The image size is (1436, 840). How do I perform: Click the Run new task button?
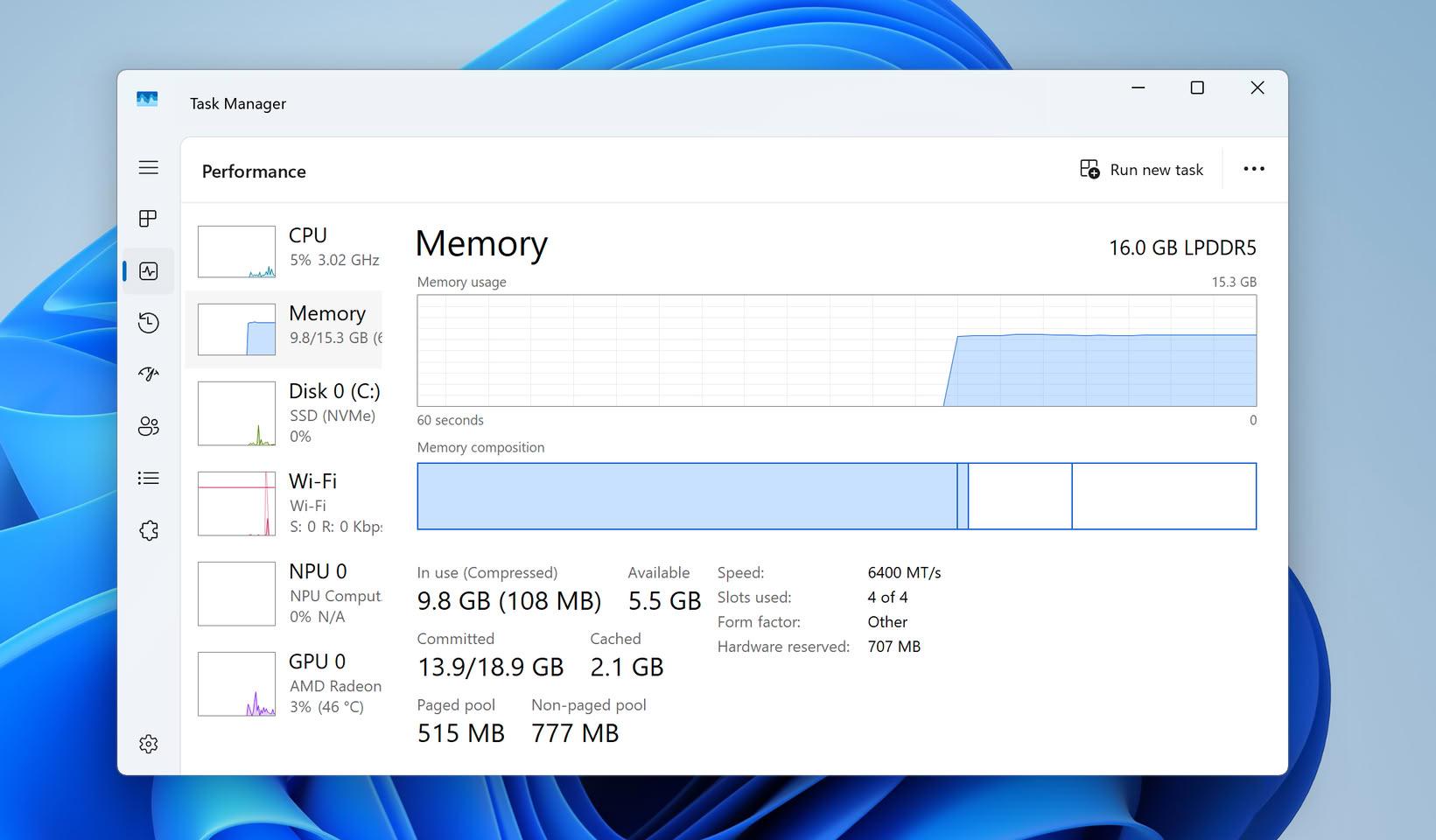(1141, 170)
